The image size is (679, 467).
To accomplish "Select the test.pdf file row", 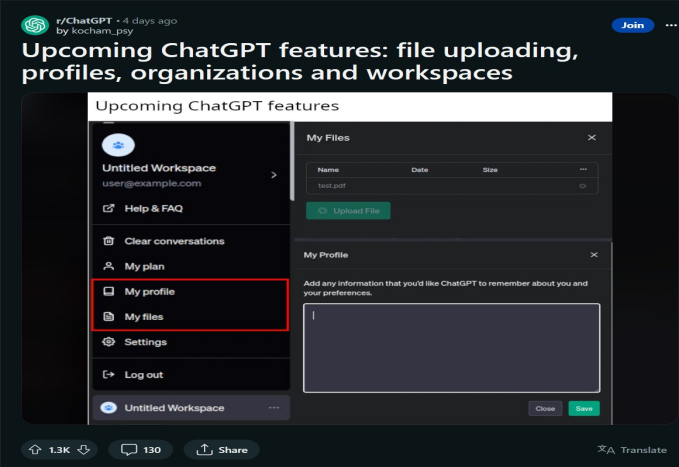I will pos(452,186).
